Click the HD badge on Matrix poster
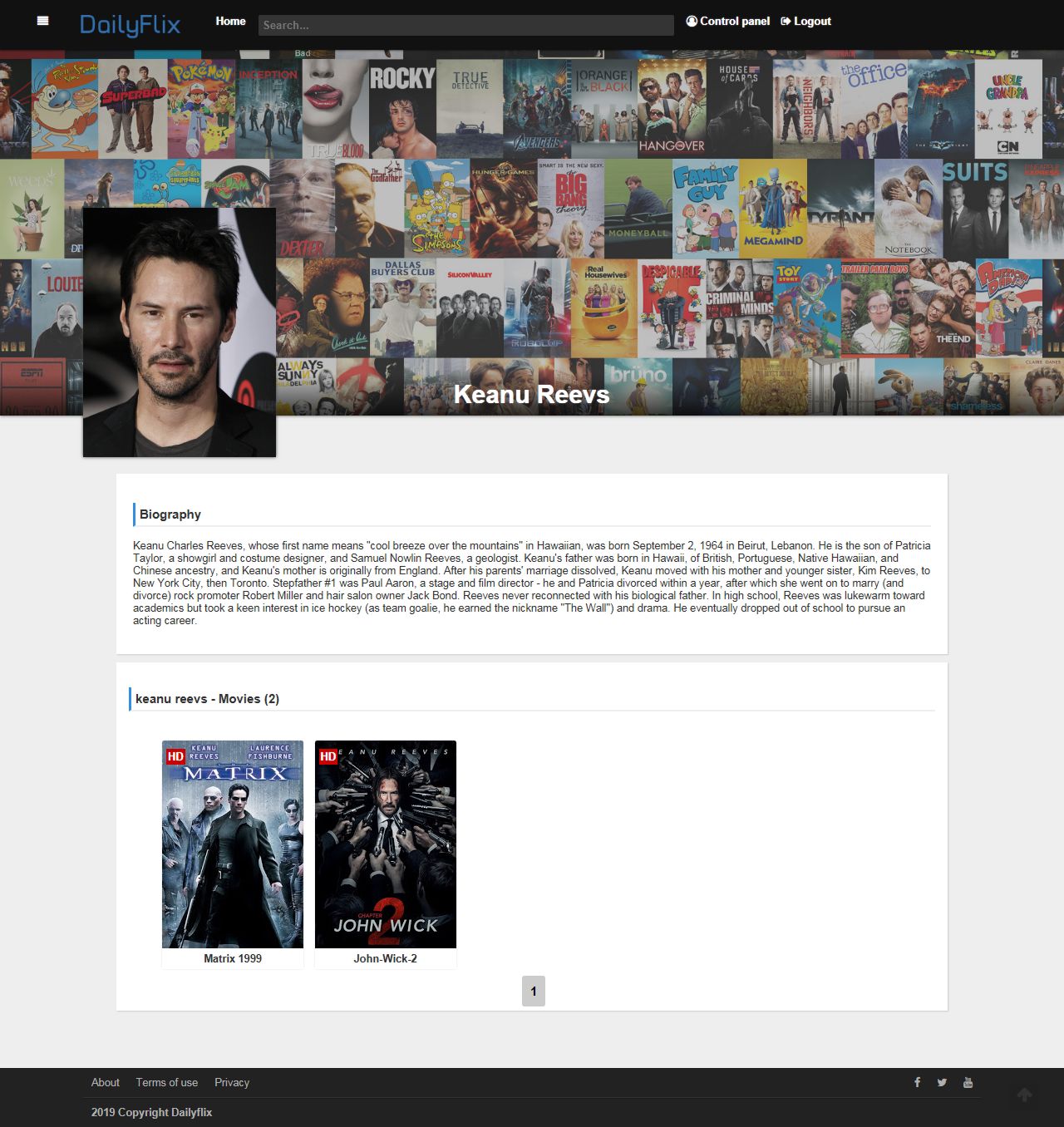Viewport: 1064px width, 1127px height. (175, 756)
